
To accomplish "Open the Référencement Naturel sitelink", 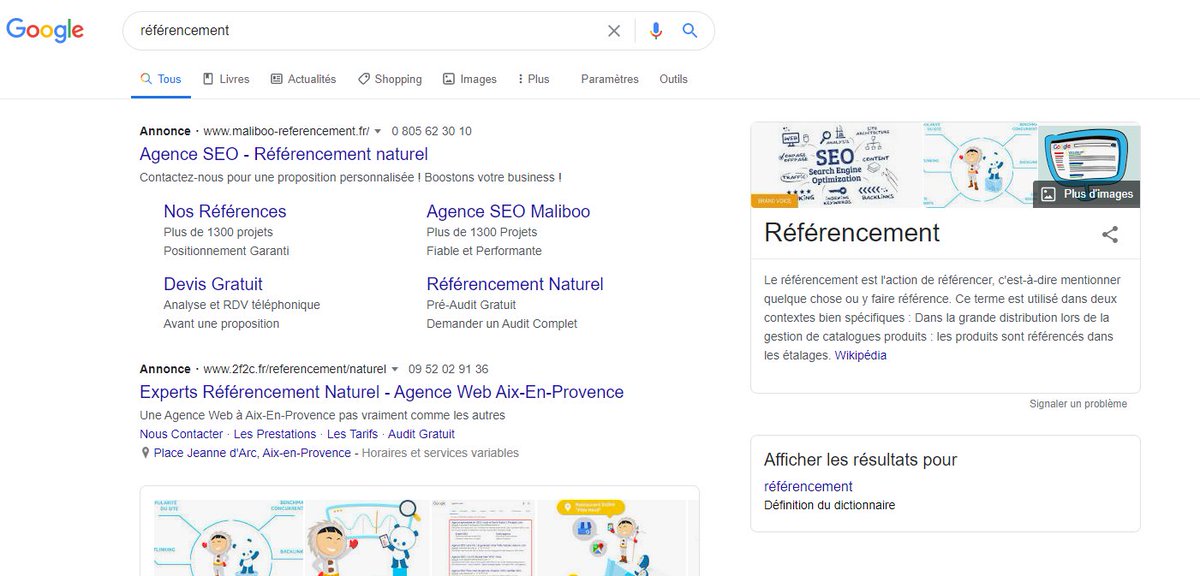I will coord(515,284).
